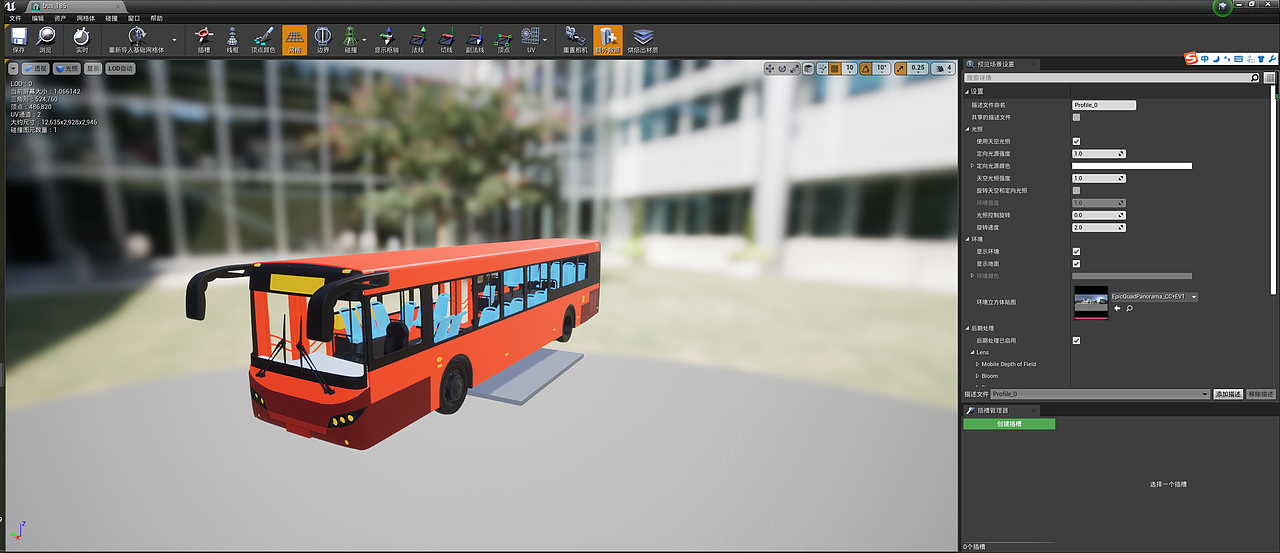1280x553 pixels.
Task: Uncheck 使用天空光照 checkbox
Action: click(x=1076, y=142)
